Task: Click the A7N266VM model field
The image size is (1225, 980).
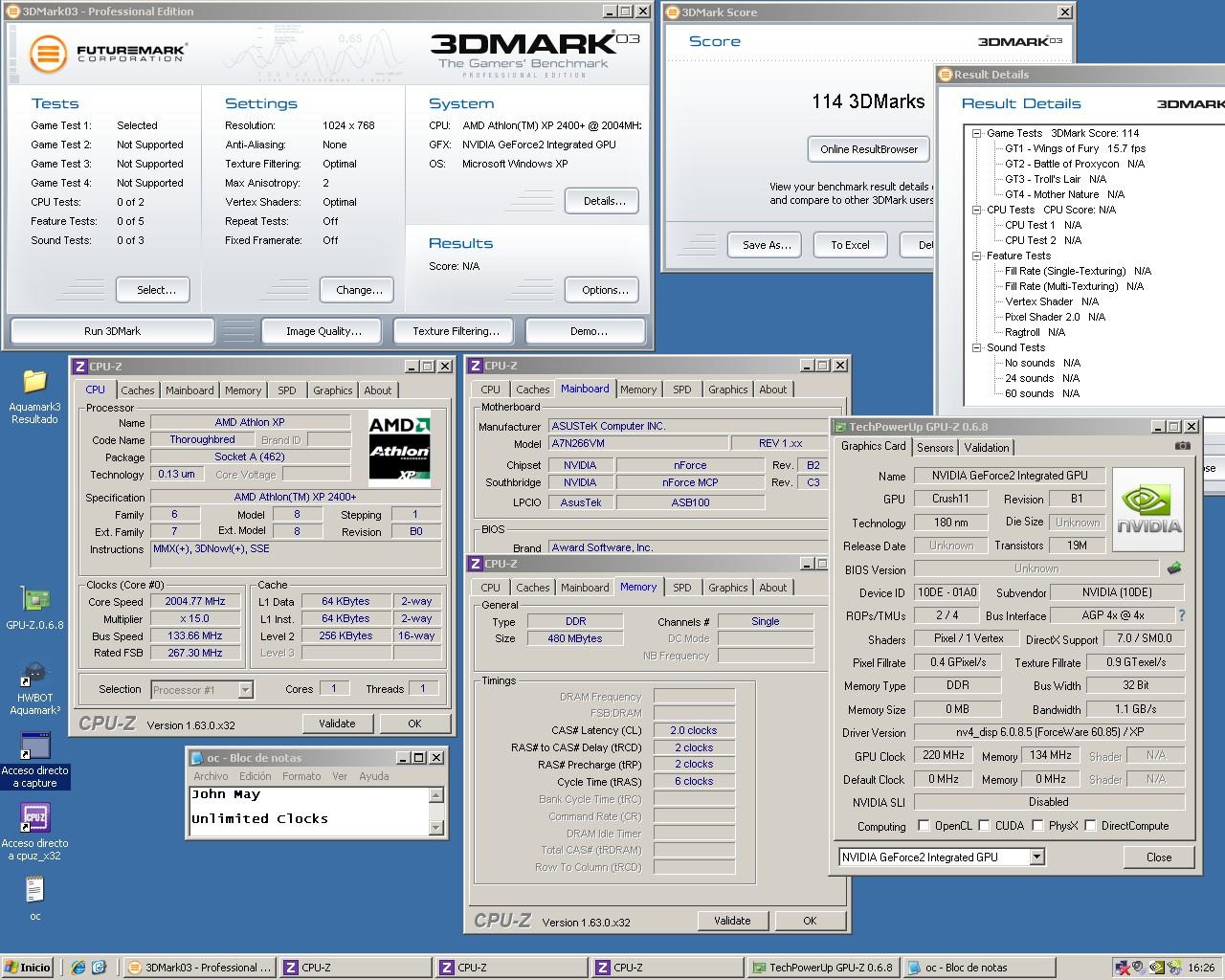Action: coord(636,443)
